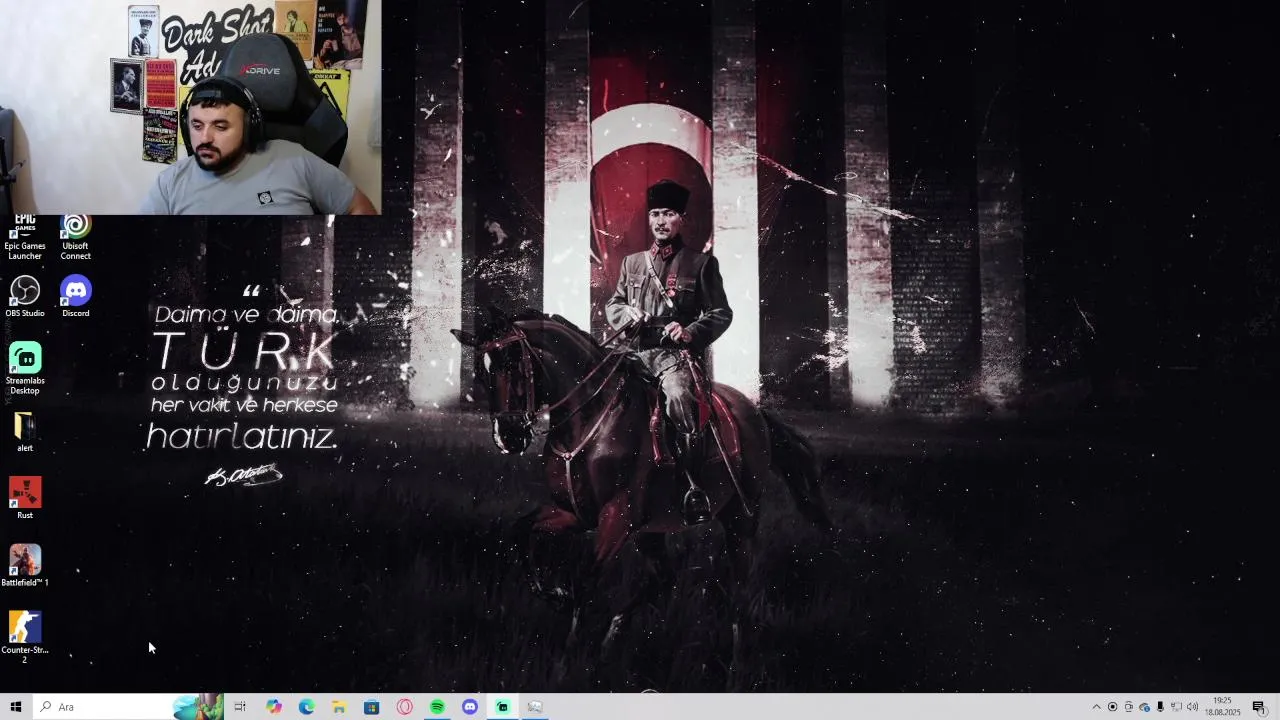Screen dimensions: 1280x720
Task: Select the Streamlabs Desktop shortcut icon
Action: (25, 368)
